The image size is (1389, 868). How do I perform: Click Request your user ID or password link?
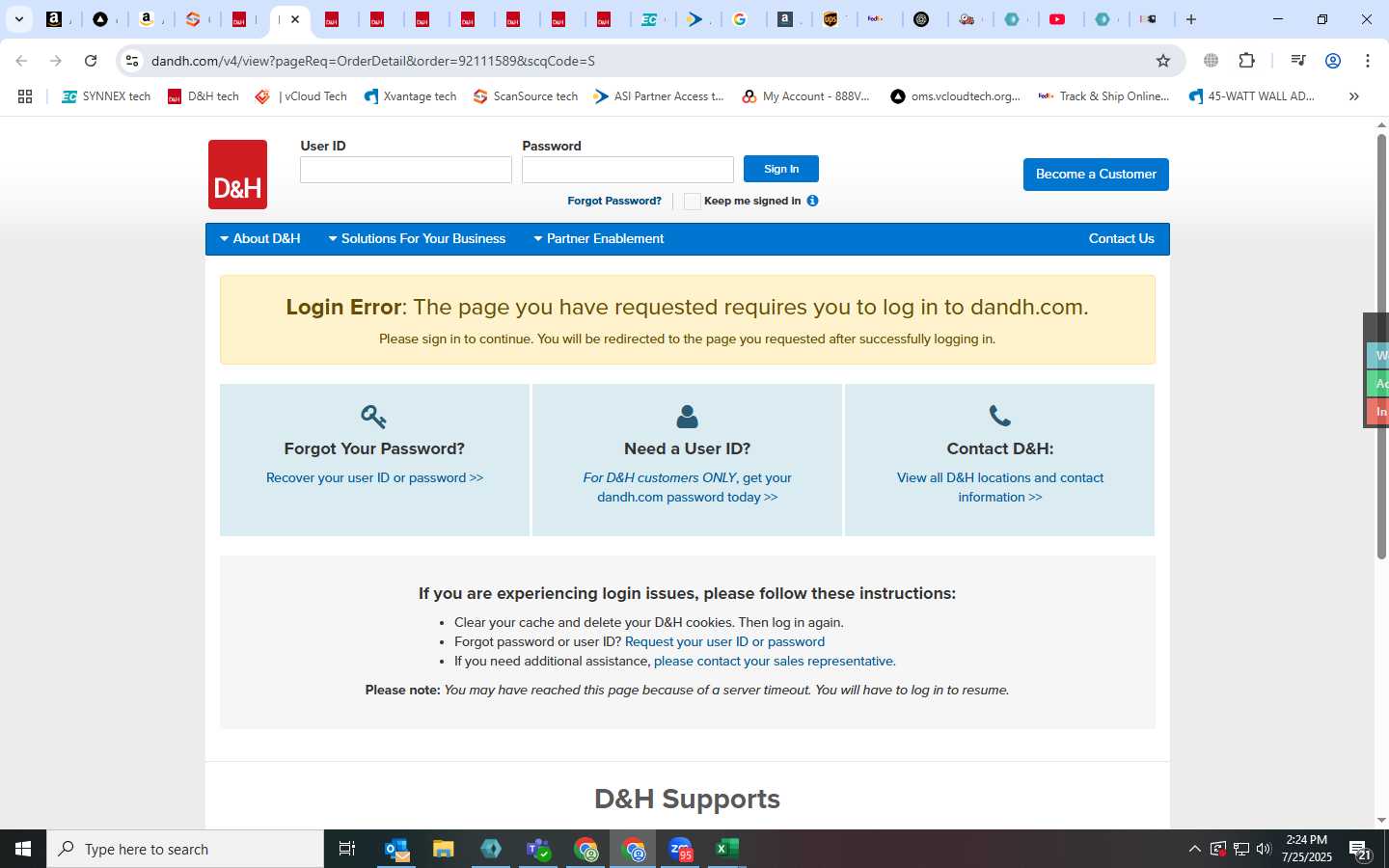pyautogui.click(x=724, y=641)
